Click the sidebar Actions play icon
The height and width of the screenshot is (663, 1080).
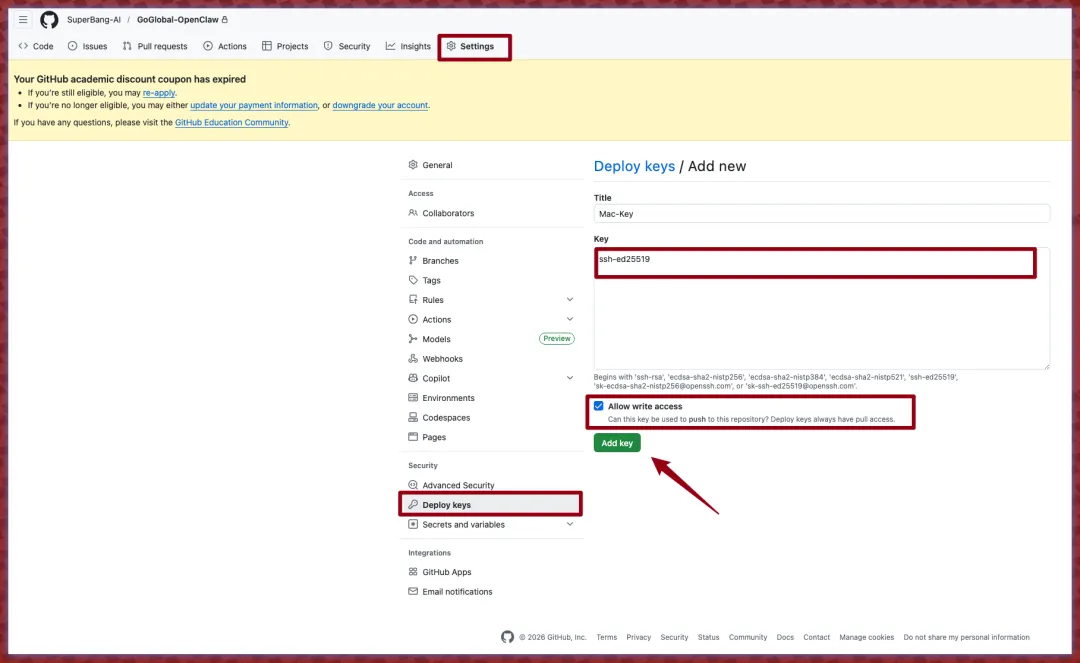pyautogui.click(x=413, y=319)
